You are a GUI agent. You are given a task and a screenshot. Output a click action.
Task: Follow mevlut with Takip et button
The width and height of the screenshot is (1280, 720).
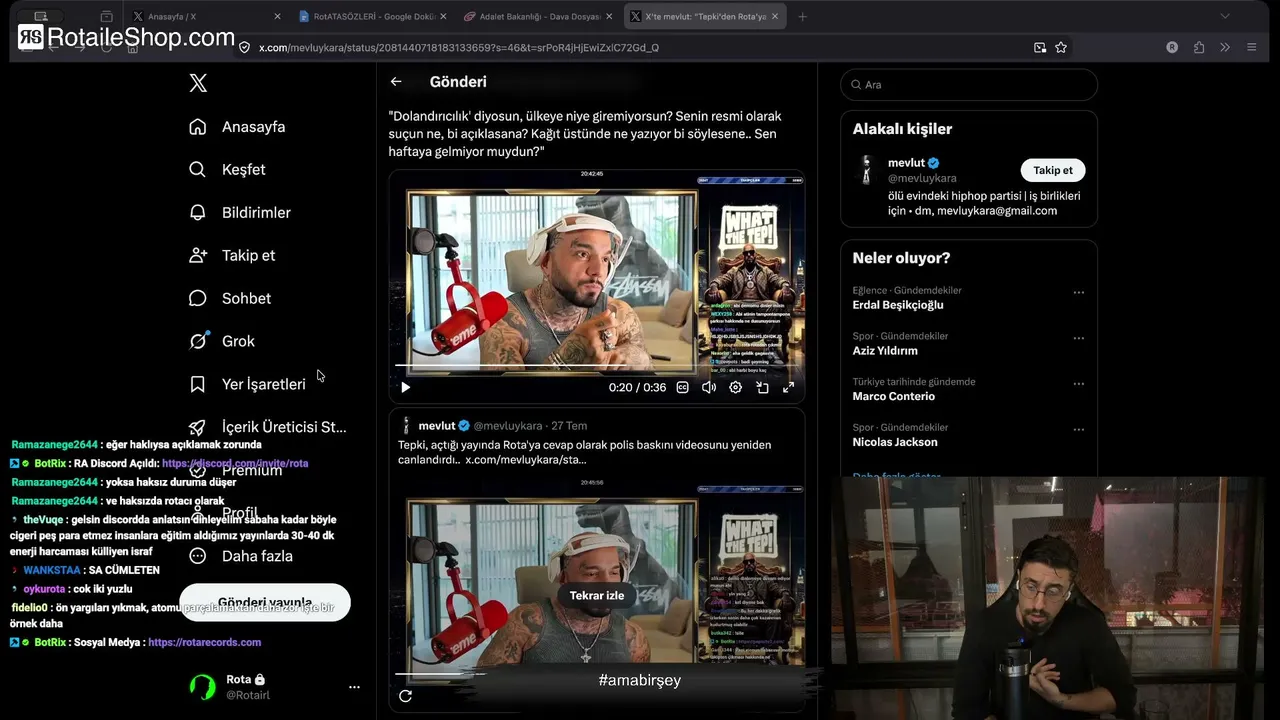pos(1053,170)
